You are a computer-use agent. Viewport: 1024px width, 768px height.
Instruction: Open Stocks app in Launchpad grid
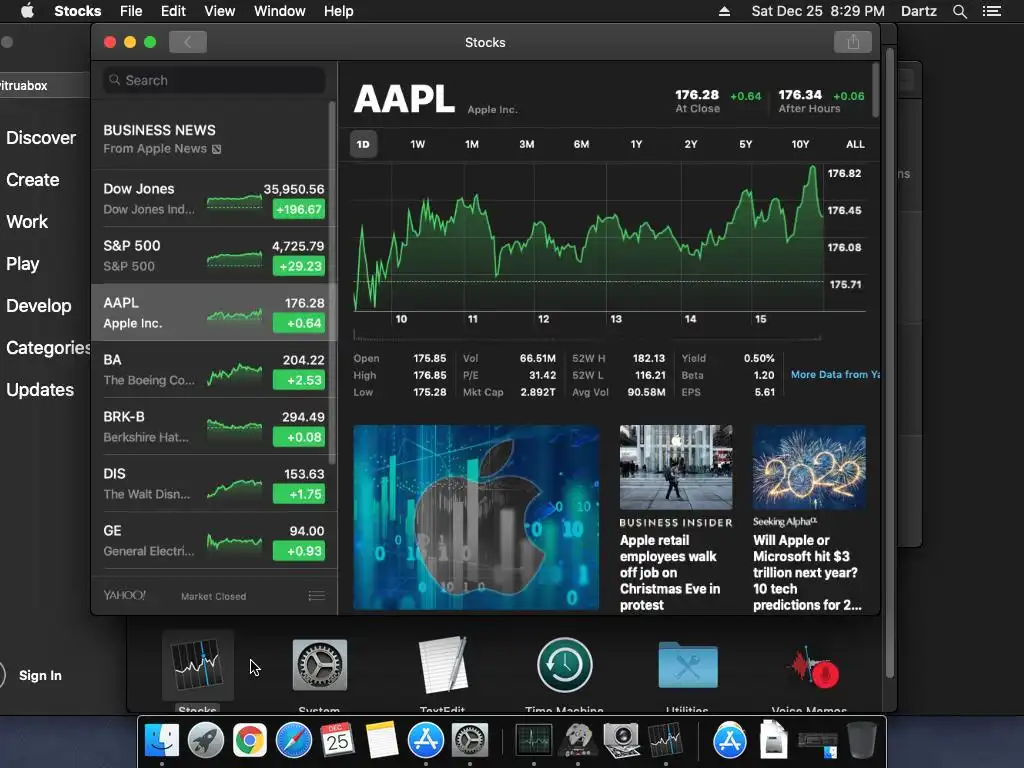(x=197, y=665)
